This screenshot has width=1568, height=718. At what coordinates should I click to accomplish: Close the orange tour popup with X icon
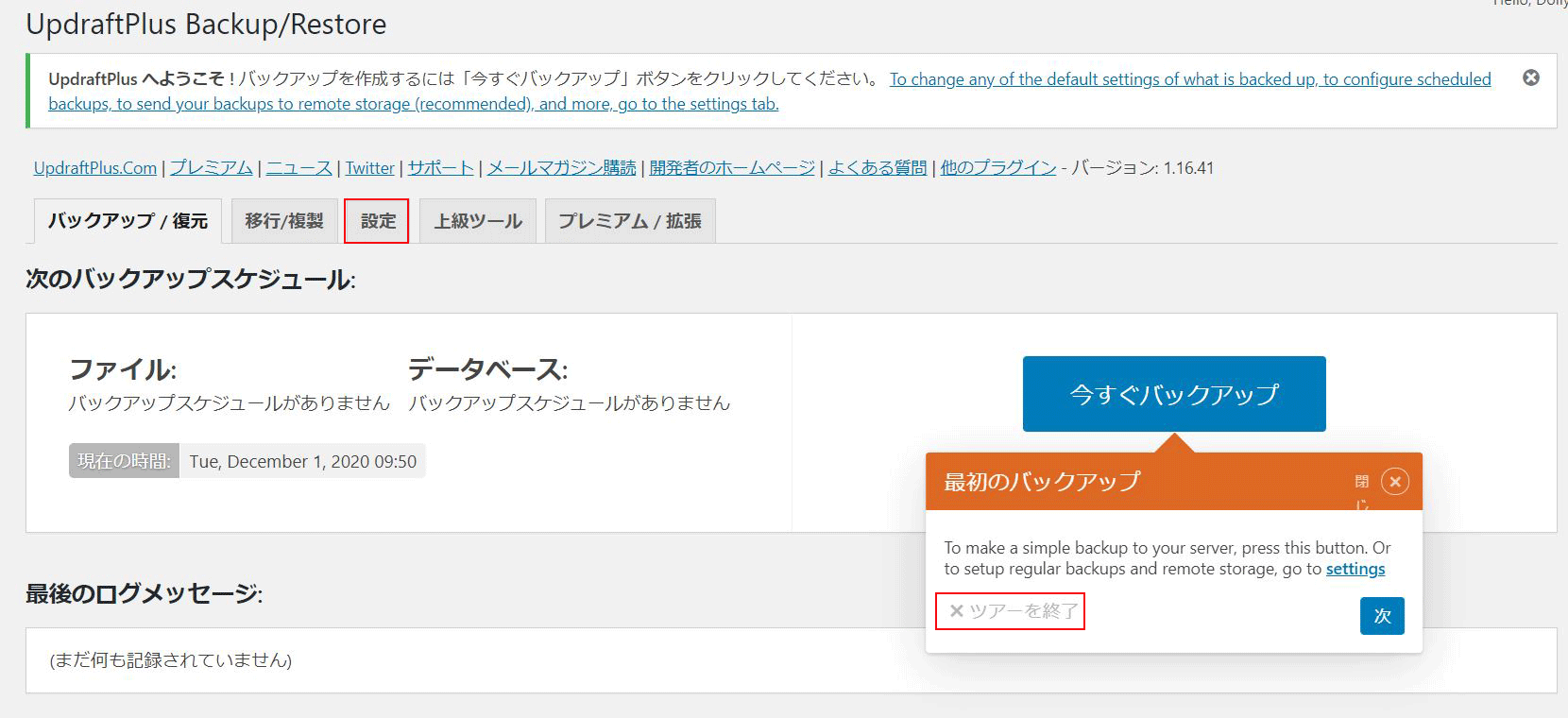1394,482
